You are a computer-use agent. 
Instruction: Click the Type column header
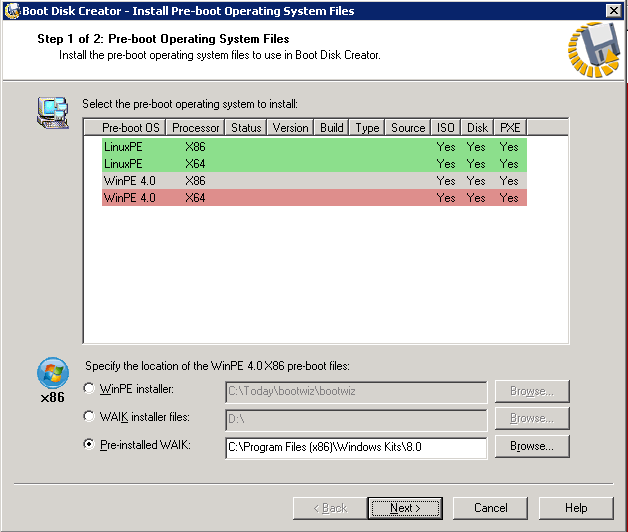(x=367, y=128)
